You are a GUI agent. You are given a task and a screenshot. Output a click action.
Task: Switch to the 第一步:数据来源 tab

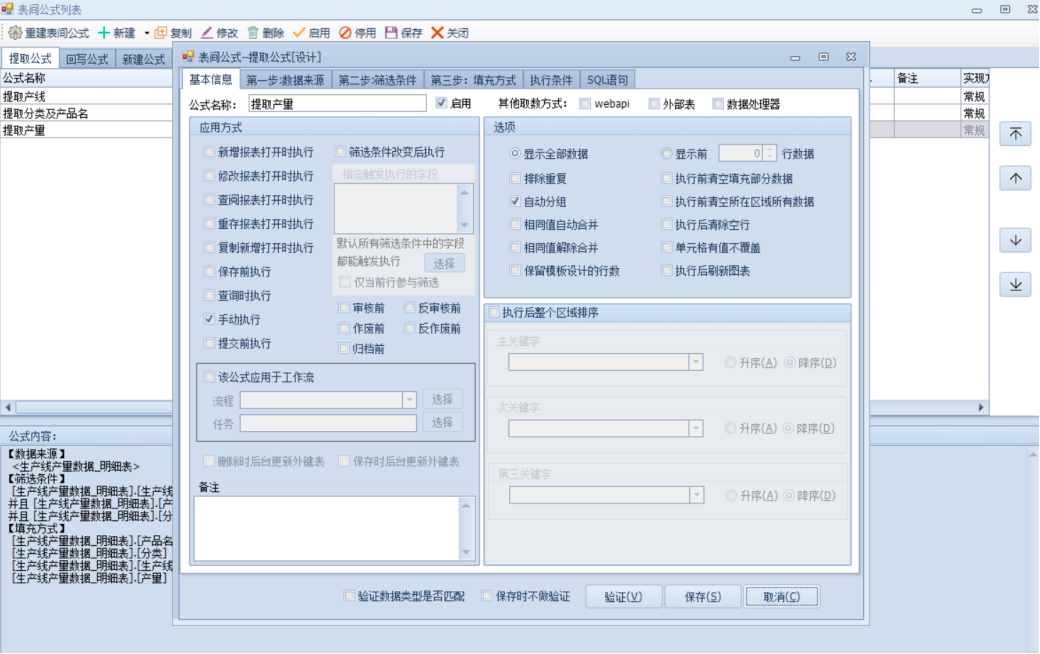pyautogui.click(x=285, y=80)
